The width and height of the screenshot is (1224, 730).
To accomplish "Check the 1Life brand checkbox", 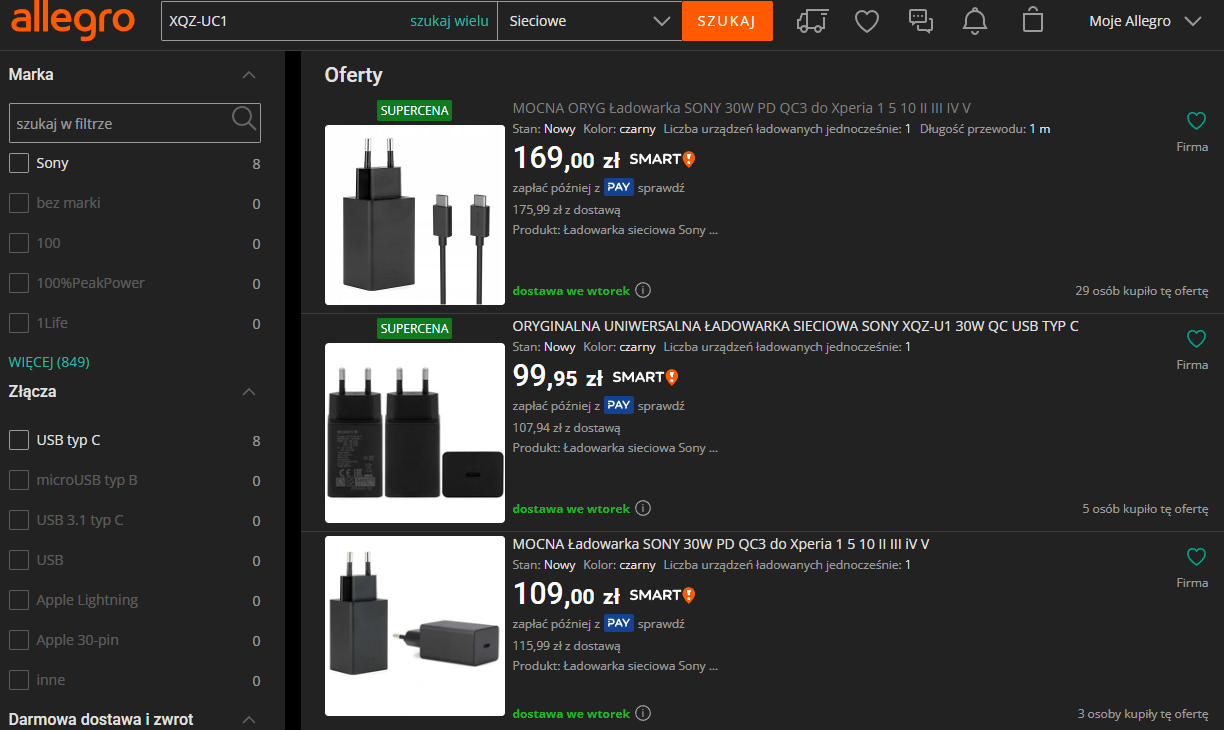I will point(19,323).
